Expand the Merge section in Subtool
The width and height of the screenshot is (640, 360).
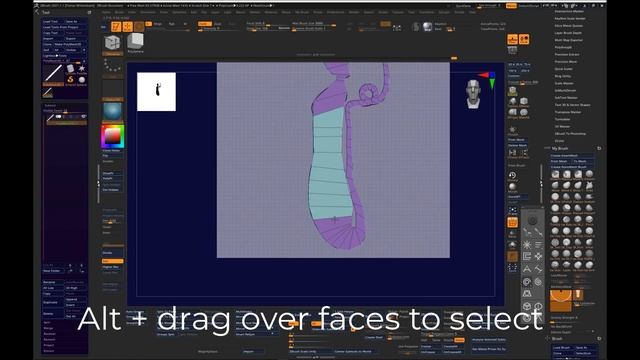(x=48, y=328)
